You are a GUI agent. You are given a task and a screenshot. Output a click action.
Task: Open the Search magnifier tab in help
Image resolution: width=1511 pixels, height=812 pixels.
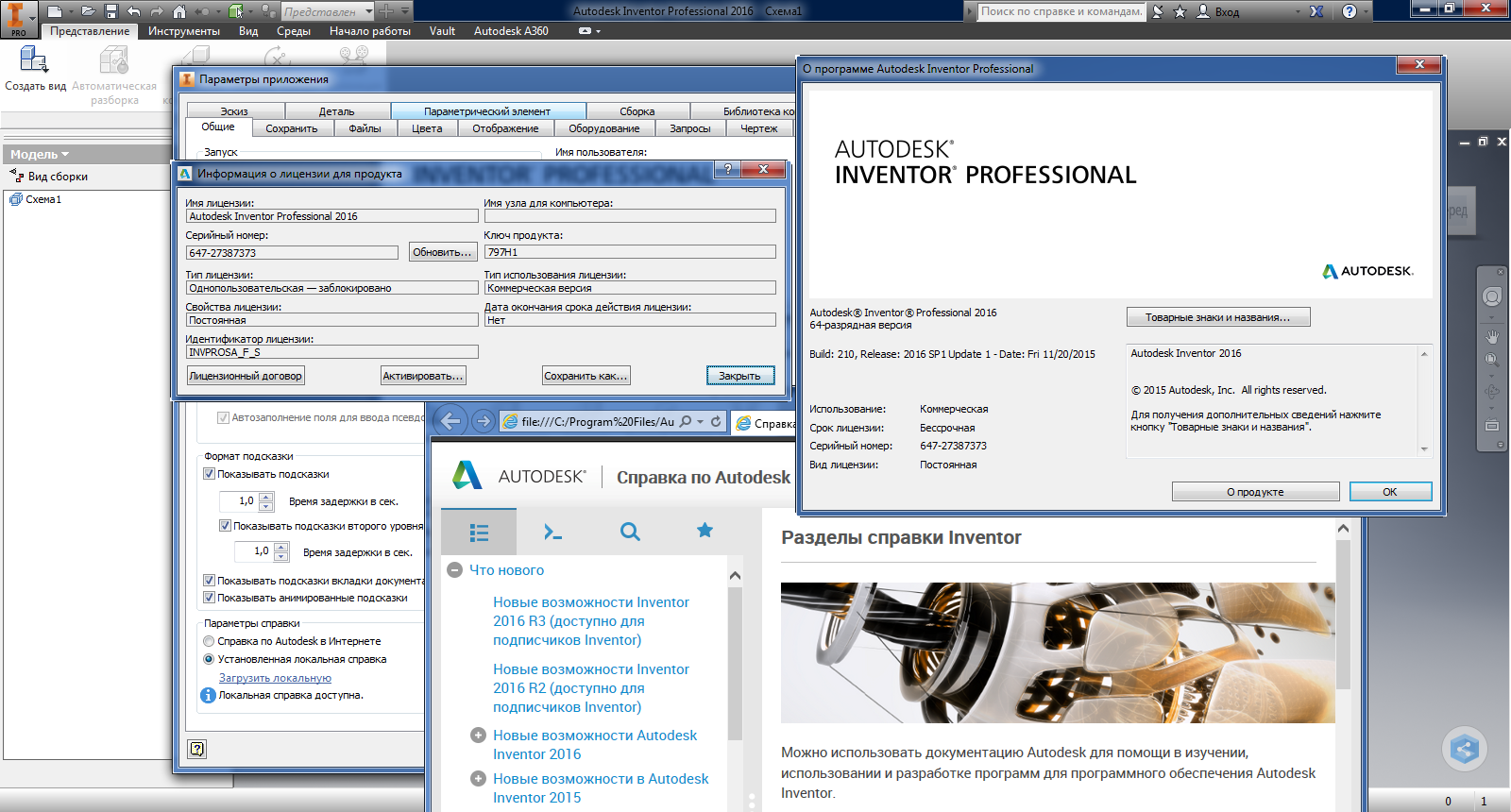(x=630, y=533)
